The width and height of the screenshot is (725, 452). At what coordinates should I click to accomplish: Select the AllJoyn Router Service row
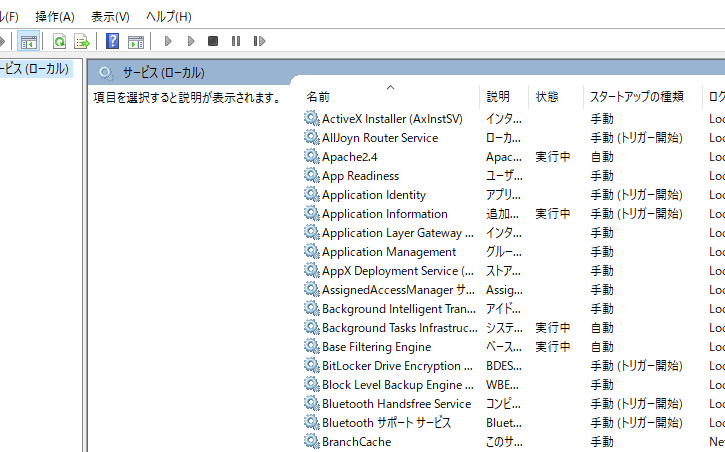click(x=380, y=138)
